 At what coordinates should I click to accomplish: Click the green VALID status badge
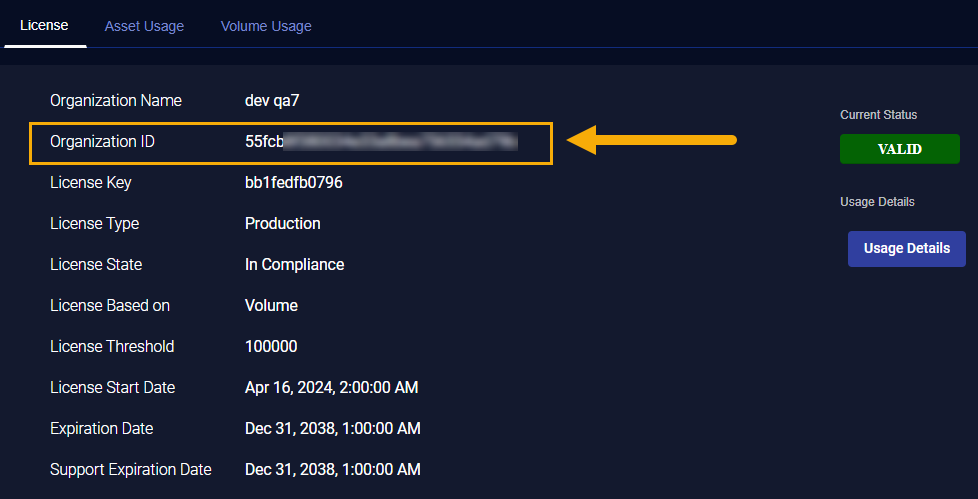(x=899, y=149)
